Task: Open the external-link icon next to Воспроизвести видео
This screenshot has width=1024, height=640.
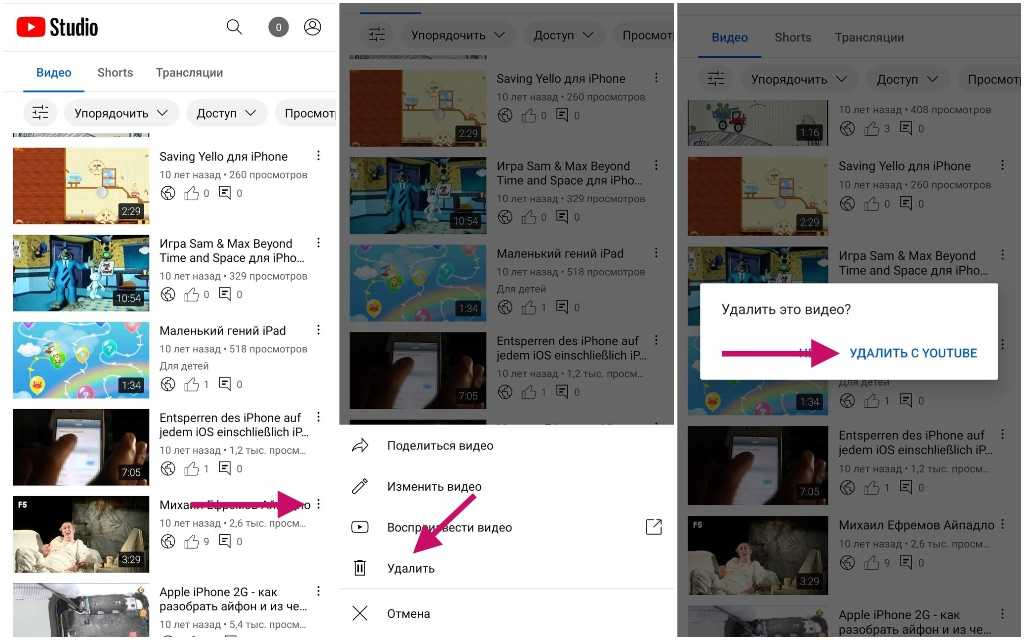Action: (653, 527)
